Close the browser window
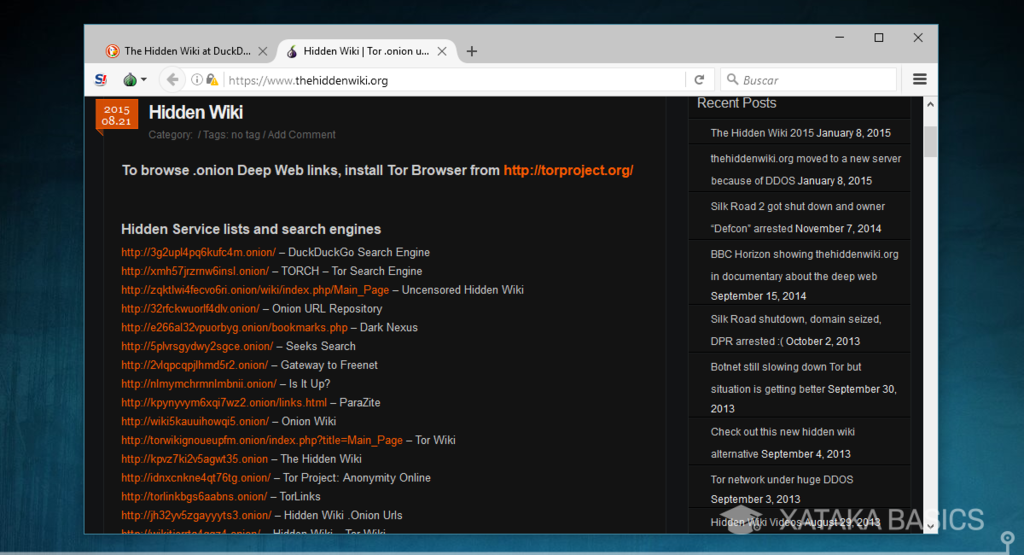This screenshot has width=1024, height=555. click(918, 38)
